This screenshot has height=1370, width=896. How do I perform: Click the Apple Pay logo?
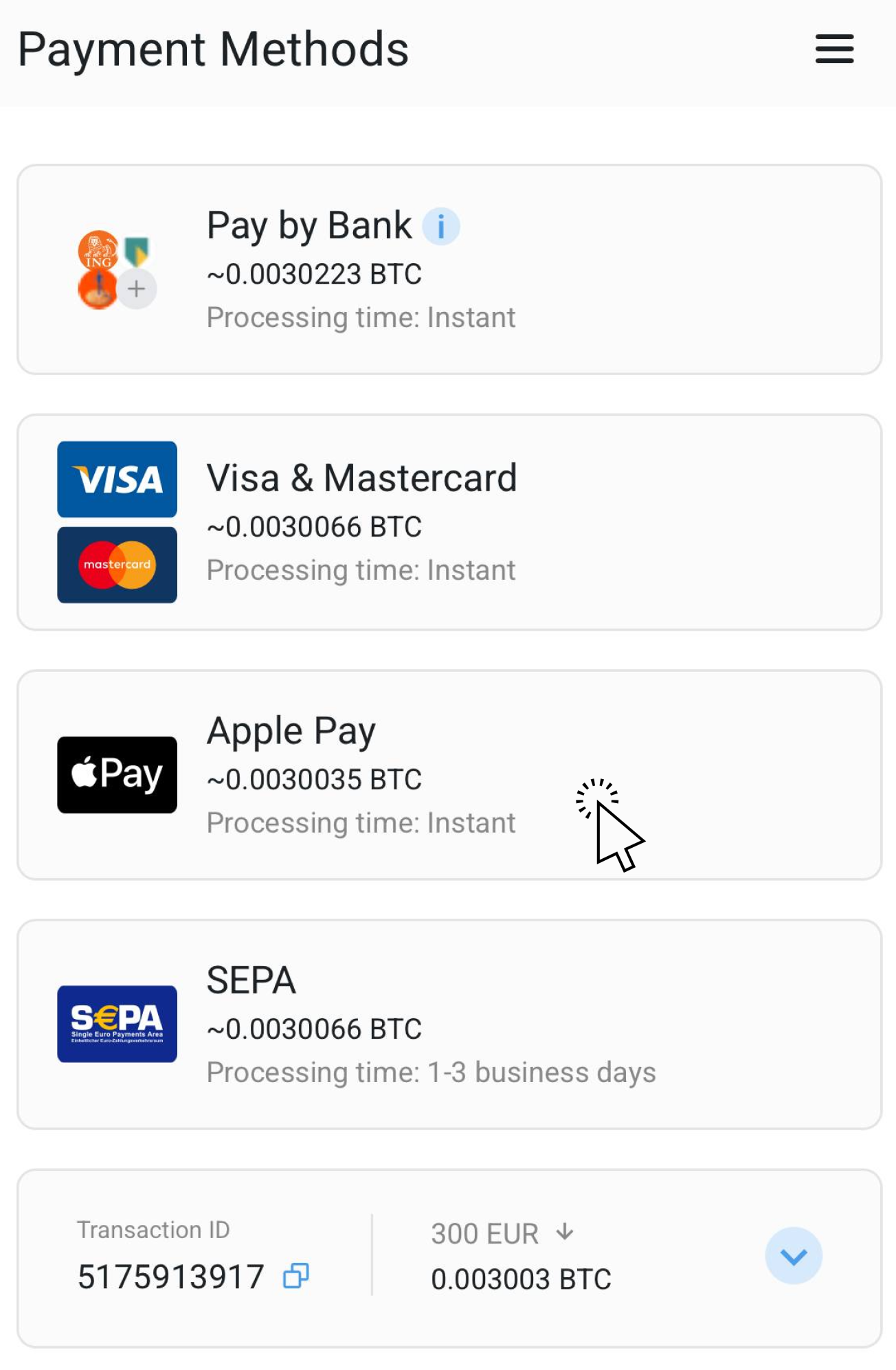[117, 774]
